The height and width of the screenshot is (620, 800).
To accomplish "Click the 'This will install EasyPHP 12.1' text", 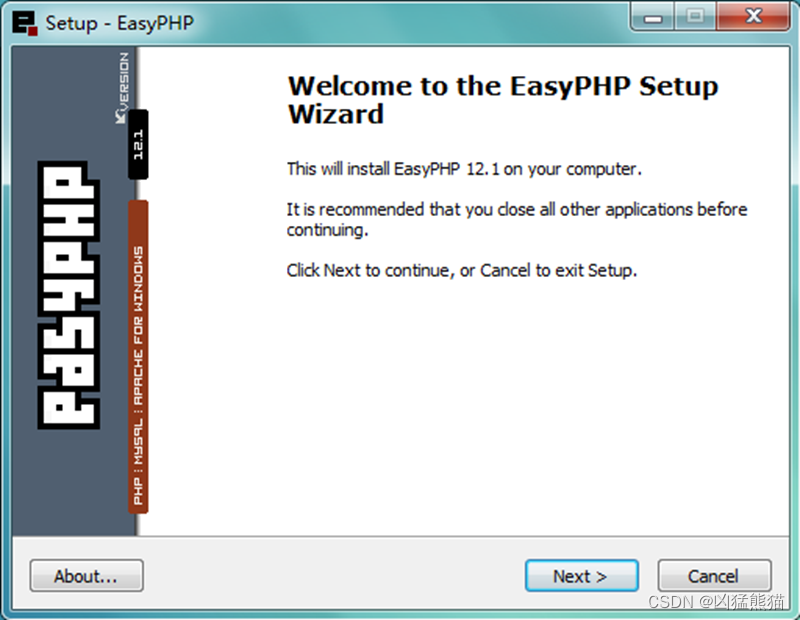I will (464, 168).
